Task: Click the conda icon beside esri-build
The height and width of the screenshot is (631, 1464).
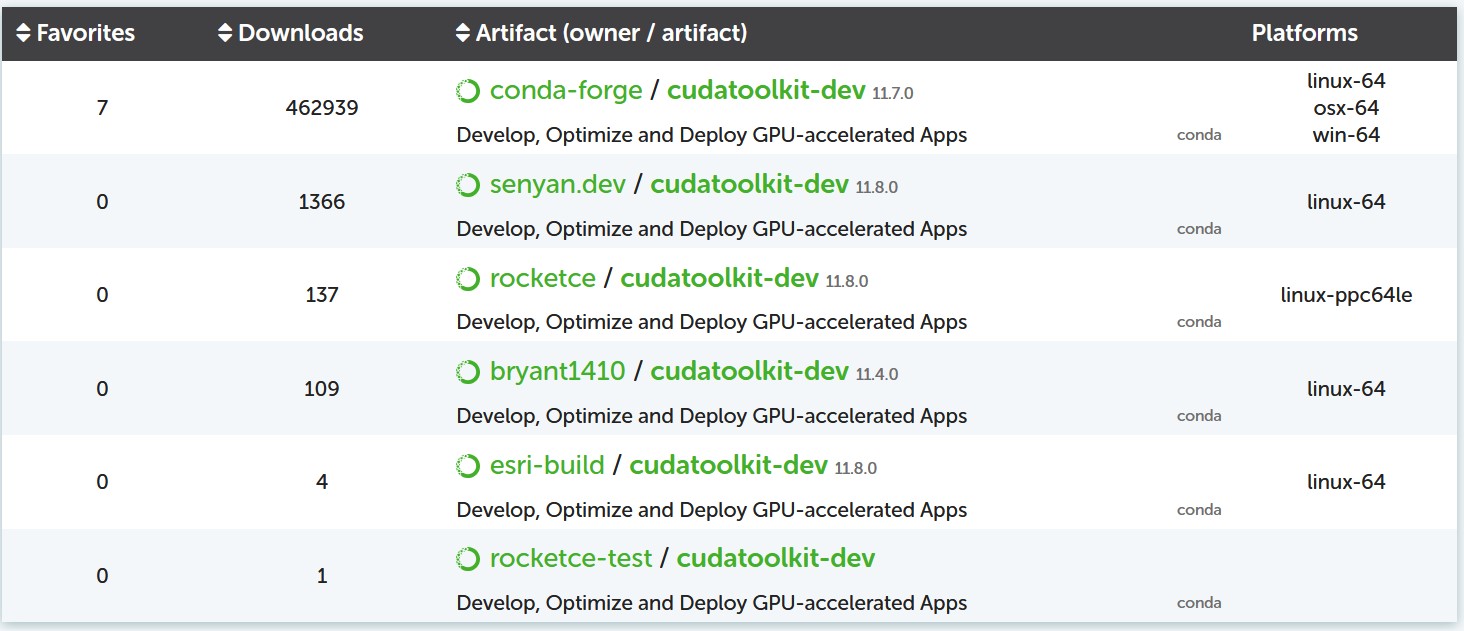Action: pos(467,466)
